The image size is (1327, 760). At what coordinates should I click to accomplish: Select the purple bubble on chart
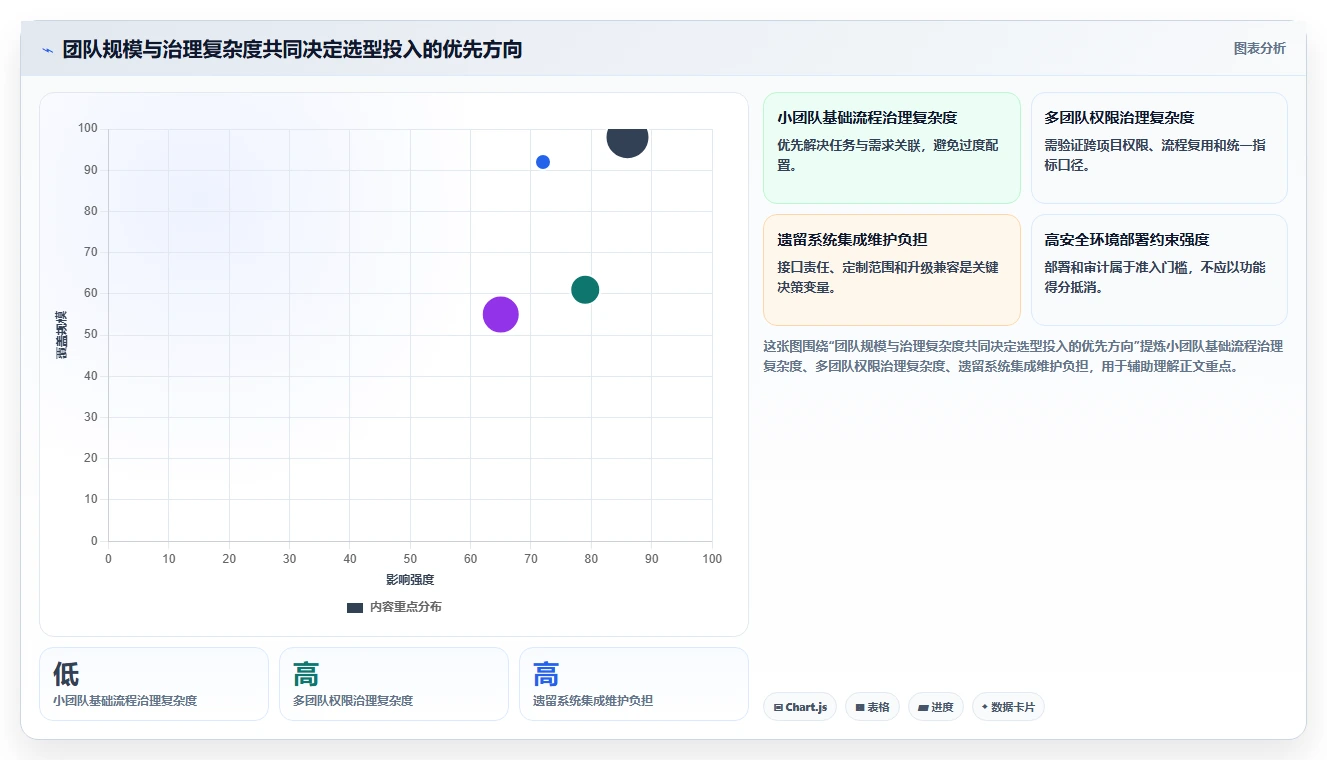500,314
